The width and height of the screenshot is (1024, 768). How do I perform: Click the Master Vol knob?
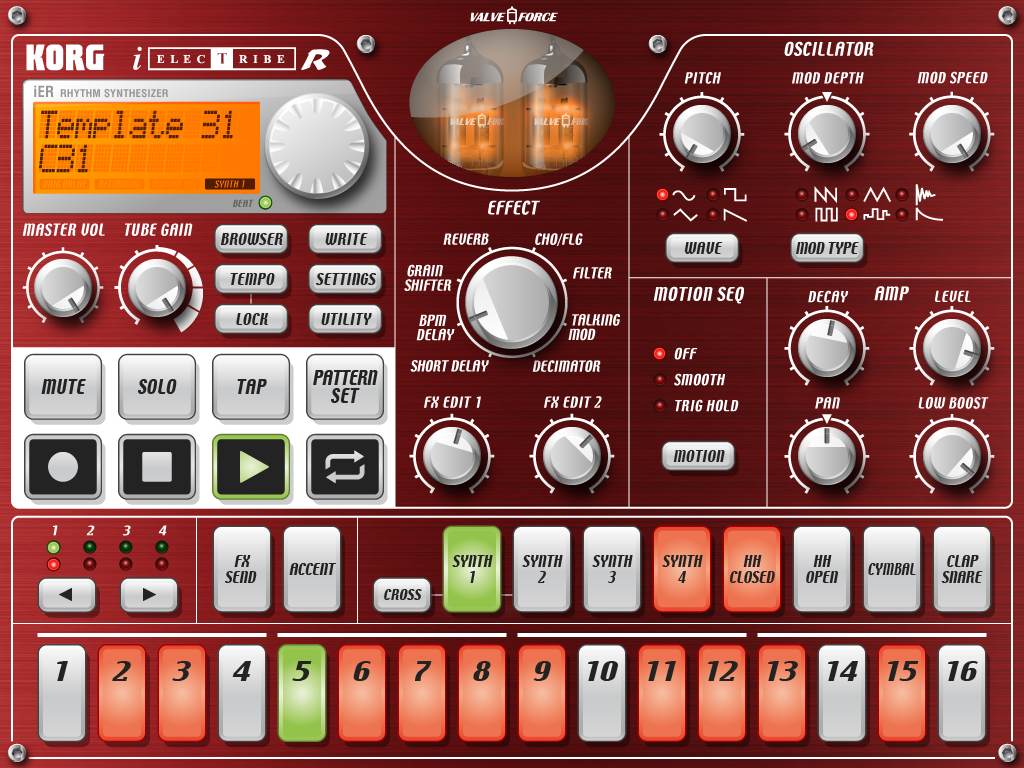click(x=62, y=288)
